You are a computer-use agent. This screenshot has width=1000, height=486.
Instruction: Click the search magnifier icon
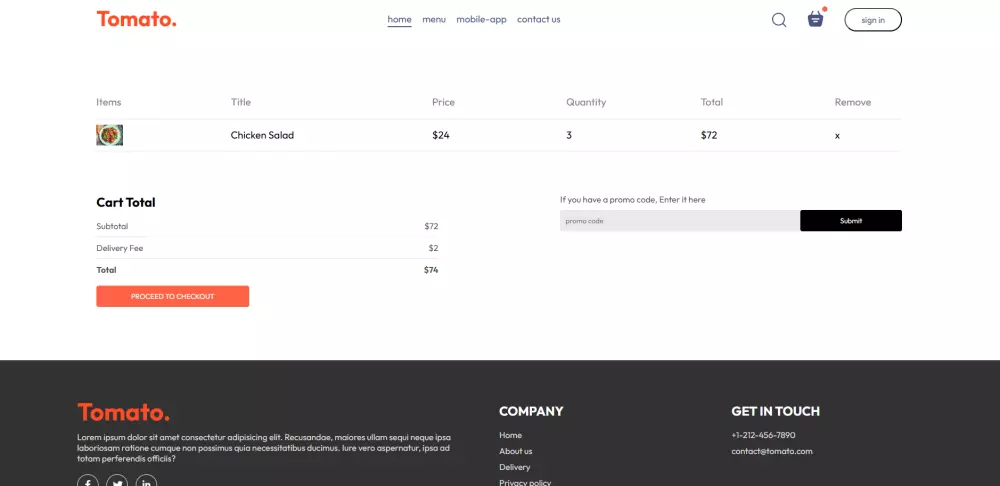tap(779, 20)
